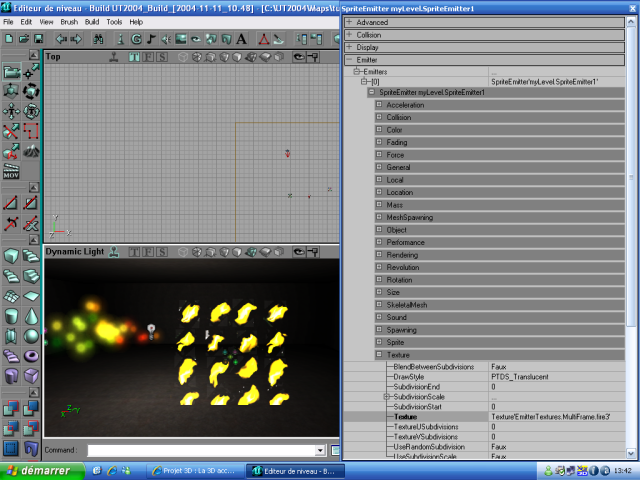640x480 pixels.
Task: Open the Build menu
Action: (92, 21)
